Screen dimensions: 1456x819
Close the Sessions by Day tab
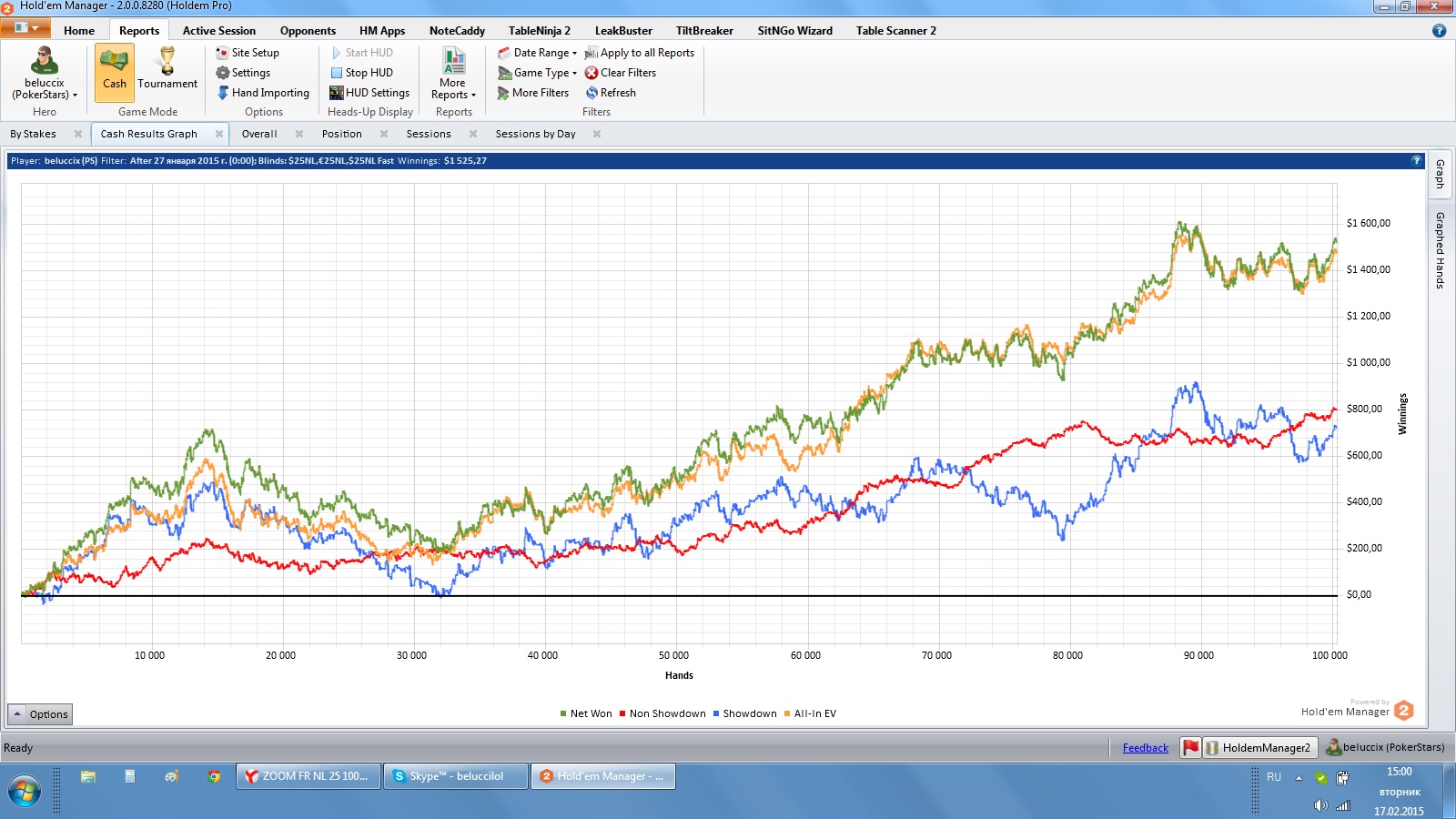[597, 134]
